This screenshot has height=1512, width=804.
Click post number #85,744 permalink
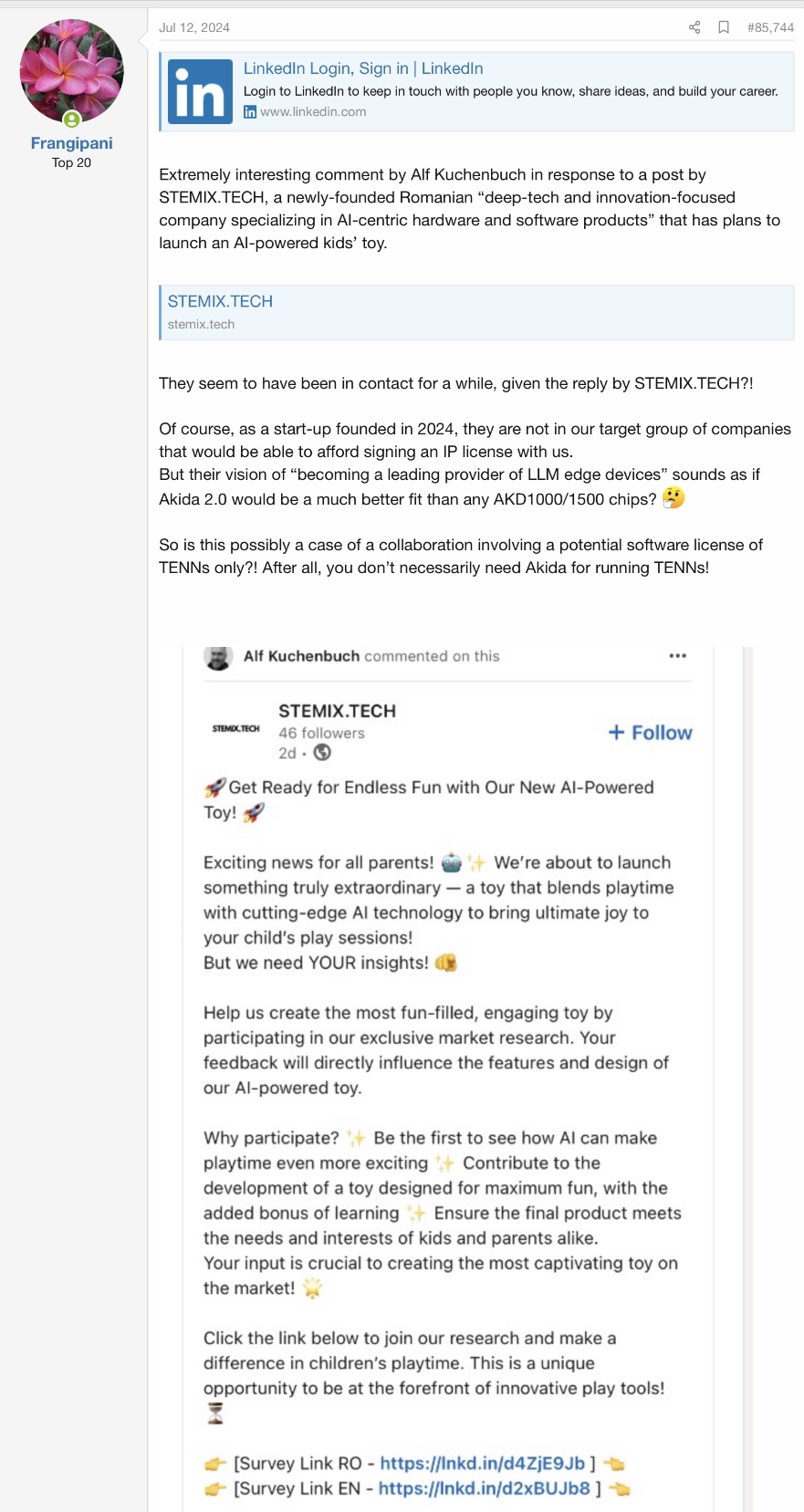pos(770,27)
